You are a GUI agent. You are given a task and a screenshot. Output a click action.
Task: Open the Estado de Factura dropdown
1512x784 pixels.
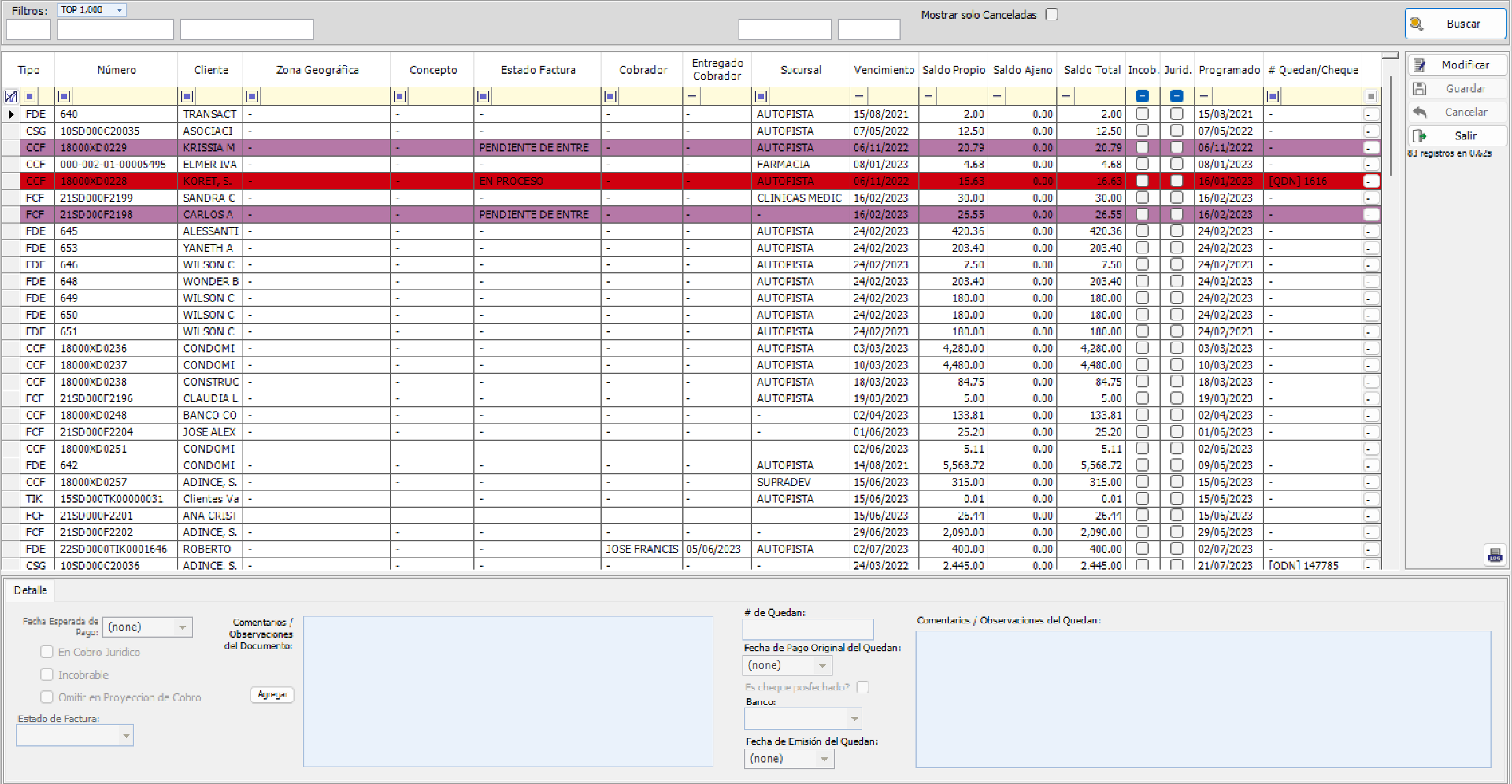[x=126, y=735]
